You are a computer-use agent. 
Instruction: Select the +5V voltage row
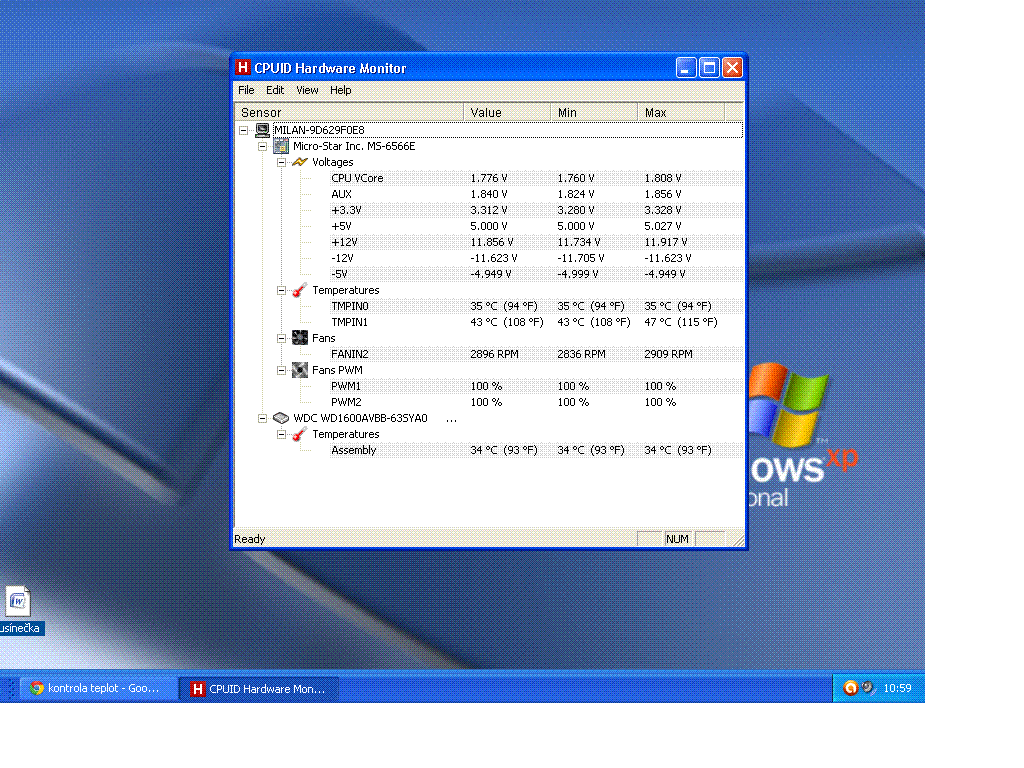pyautogui.click(x=536, y=226)
